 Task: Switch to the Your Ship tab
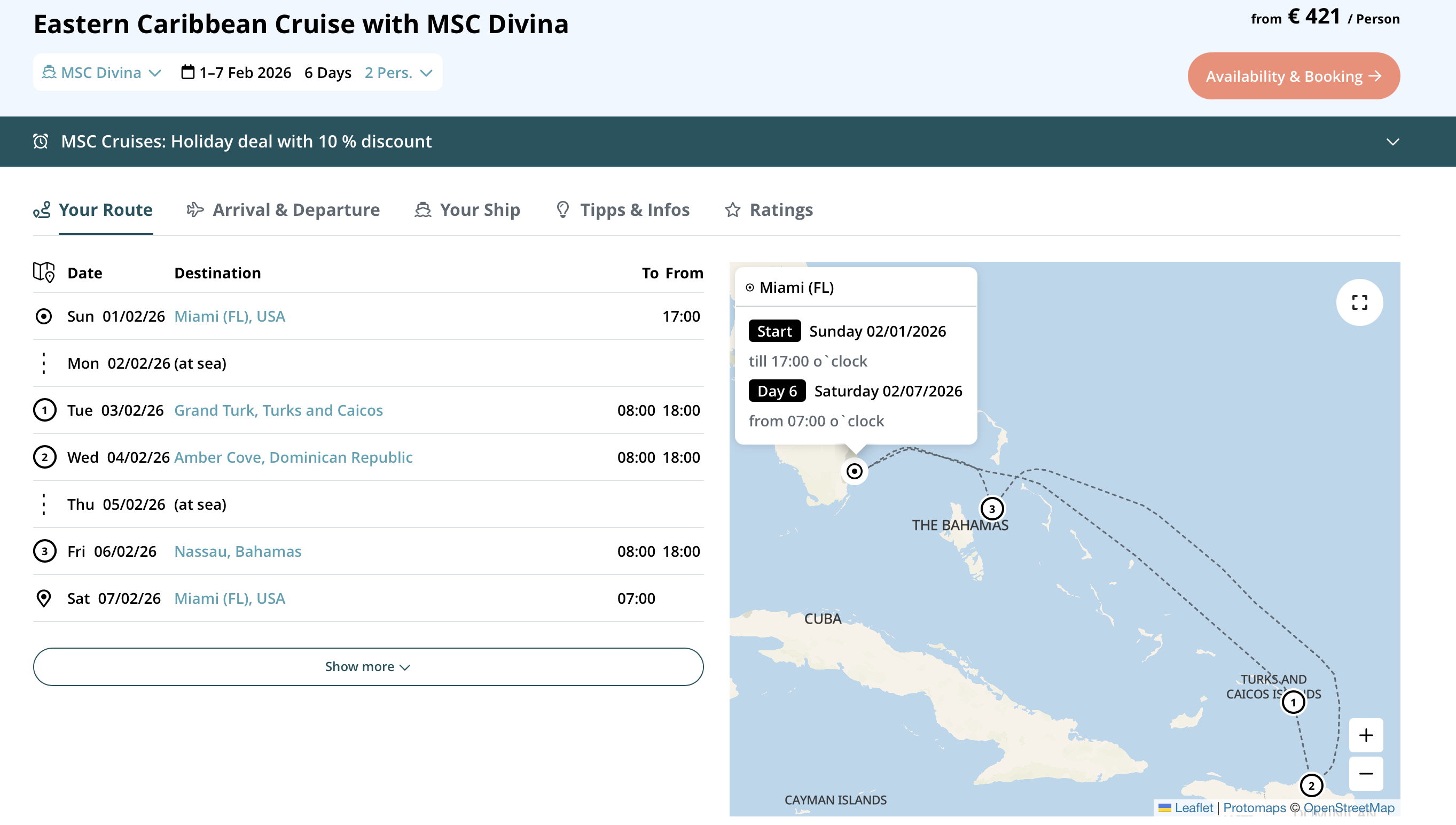tap(467, 209)
